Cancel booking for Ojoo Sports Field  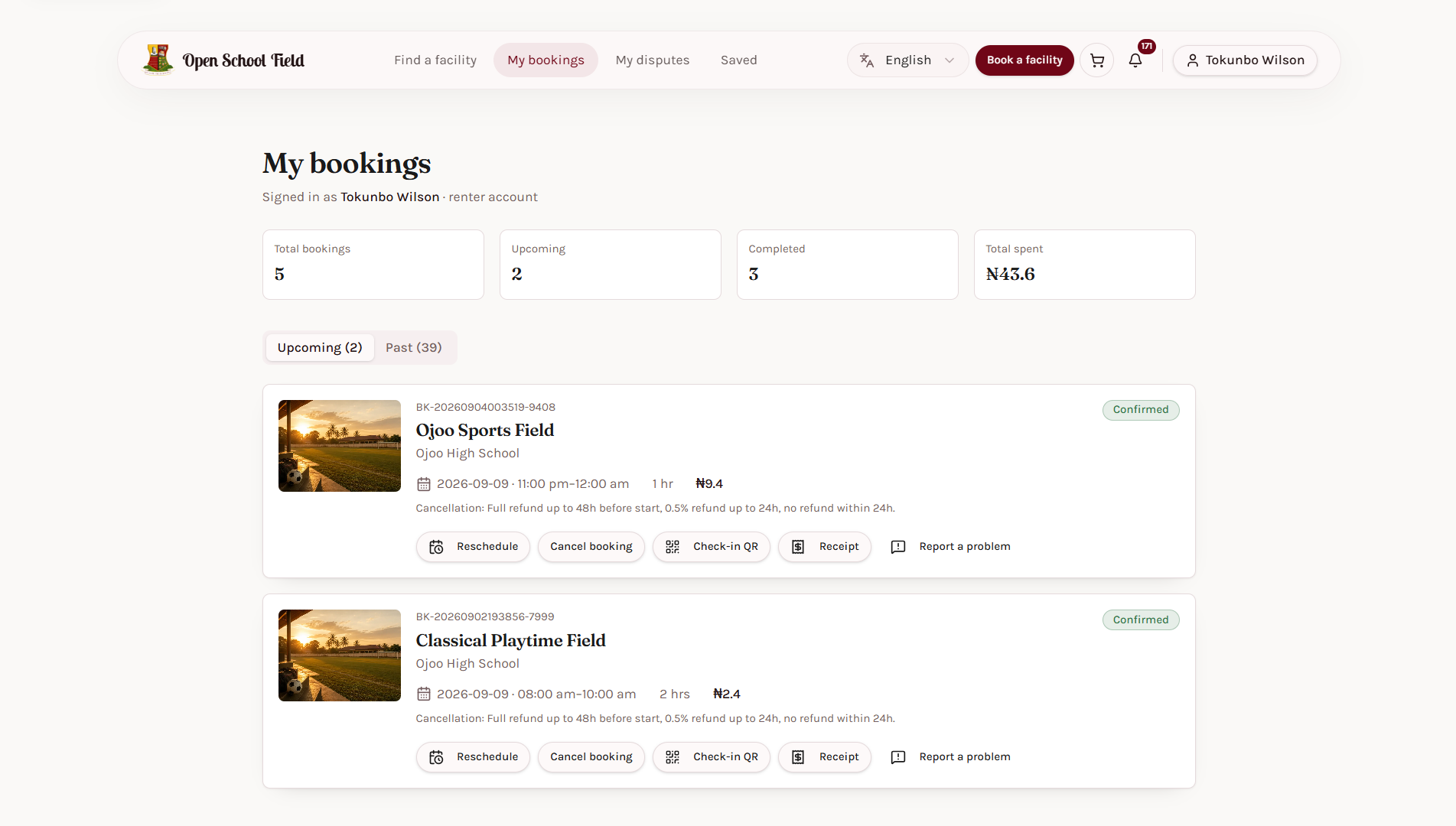click(591, 547)
